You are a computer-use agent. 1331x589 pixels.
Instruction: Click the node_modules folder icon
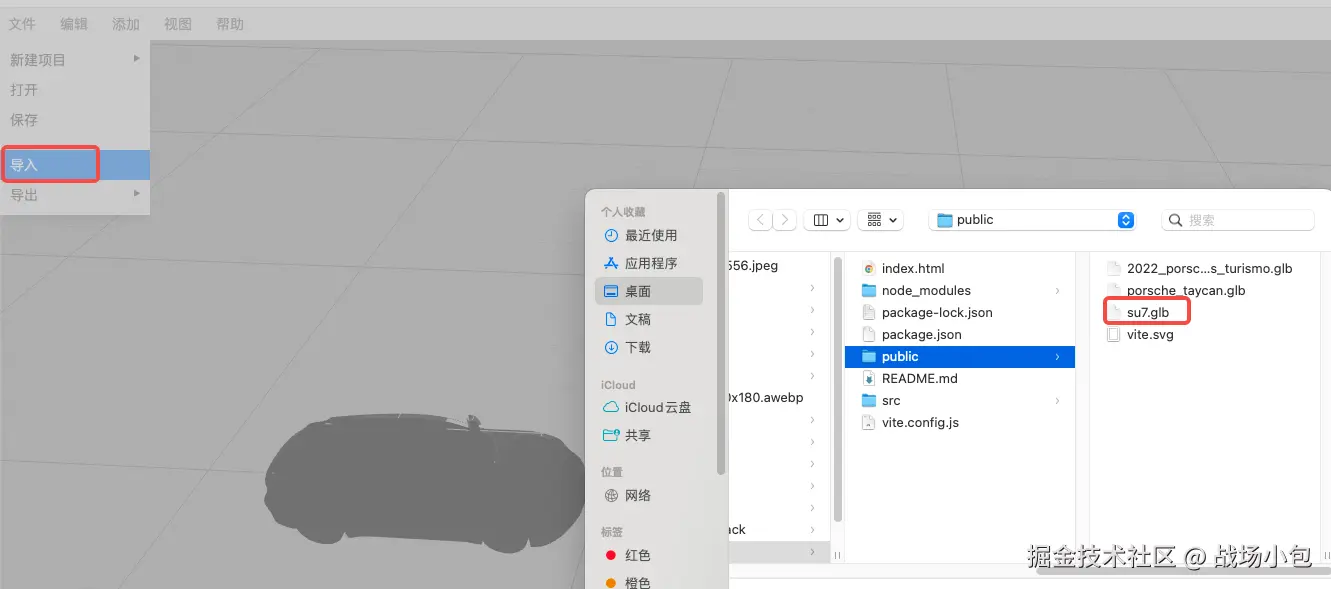(x=869, y=290)
